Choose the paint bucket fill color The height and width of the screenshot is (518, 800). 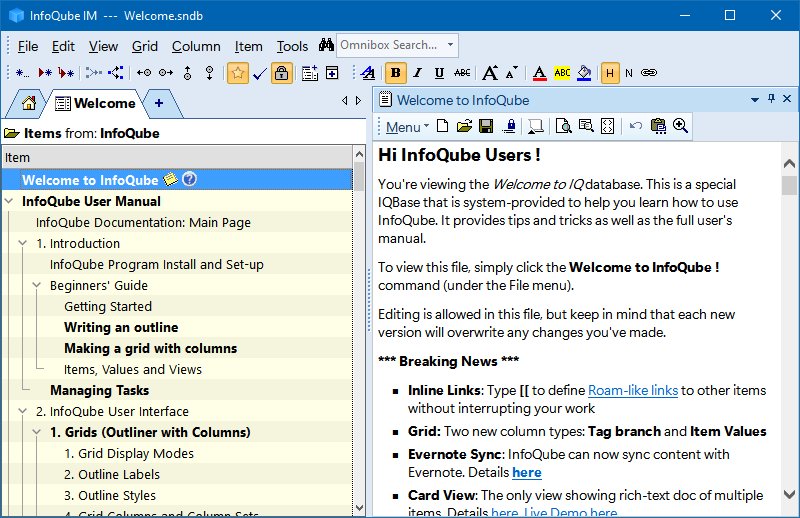(584, 73)
